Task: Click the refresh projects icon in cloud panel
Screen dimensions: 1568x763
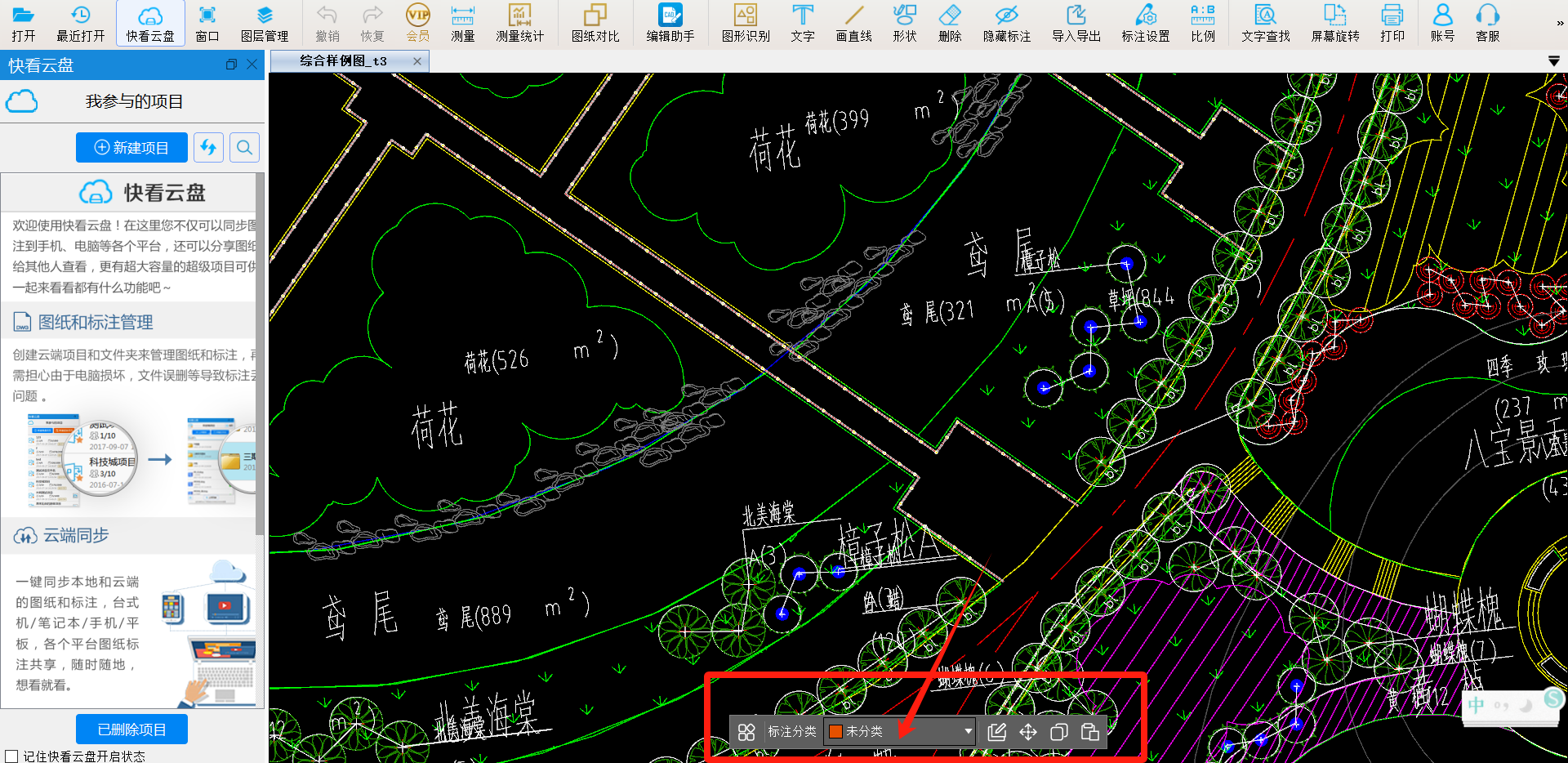Action: 208,147
